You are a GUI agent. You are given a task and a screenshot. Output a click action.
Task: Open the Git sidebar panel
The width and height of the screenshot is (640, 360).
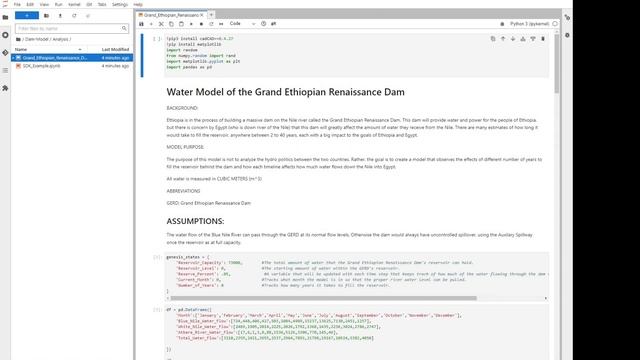tap(5, 53)
